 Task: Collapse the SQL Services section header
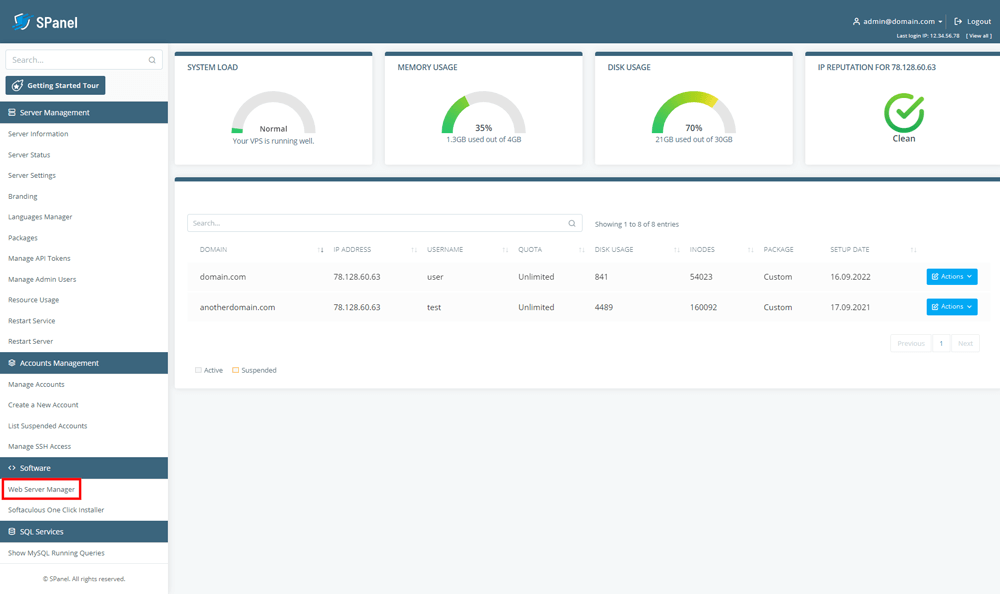[84, 531]
